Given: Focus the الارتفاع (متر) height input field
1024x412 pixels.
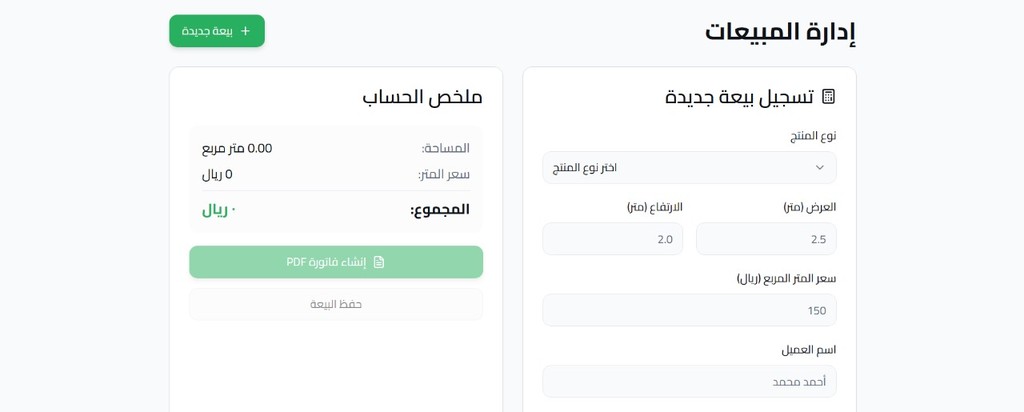Looking at the screenshot, I should (x=612, y=239).
